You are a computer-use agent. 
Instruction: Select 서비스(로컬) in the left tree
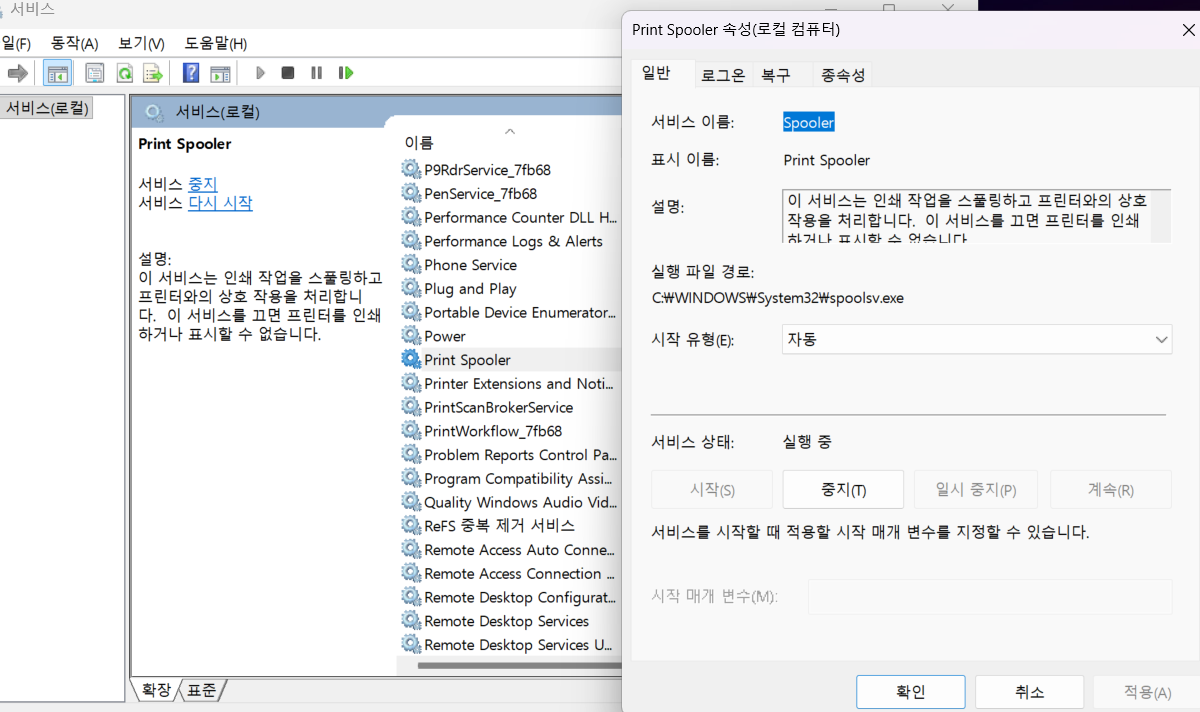[47, 108]
